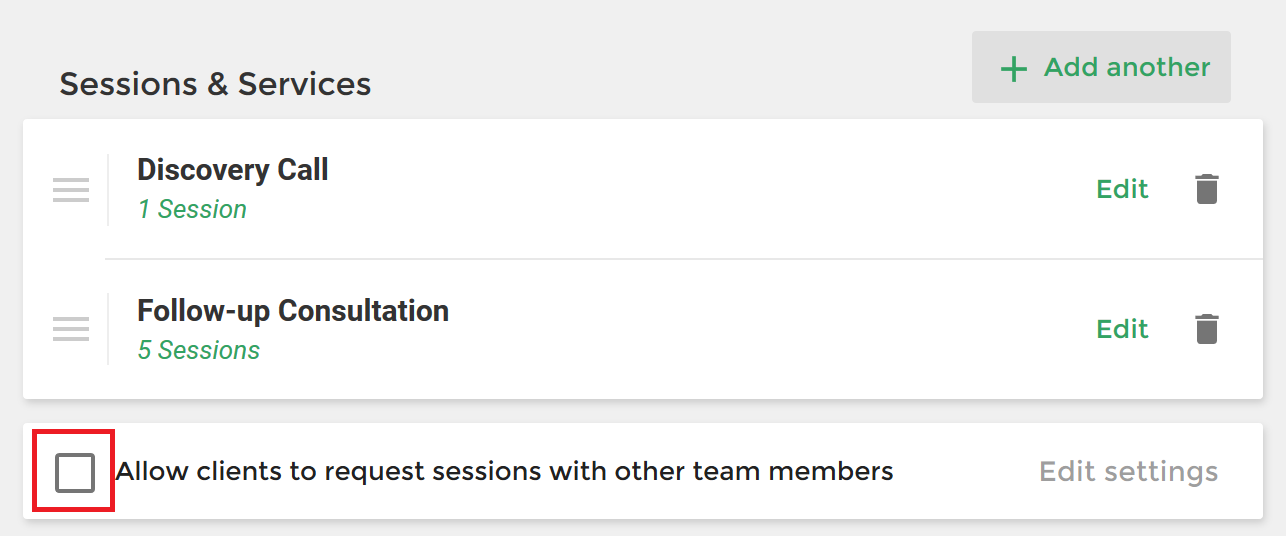Click the Sessions & Services heading

(215, 84)
